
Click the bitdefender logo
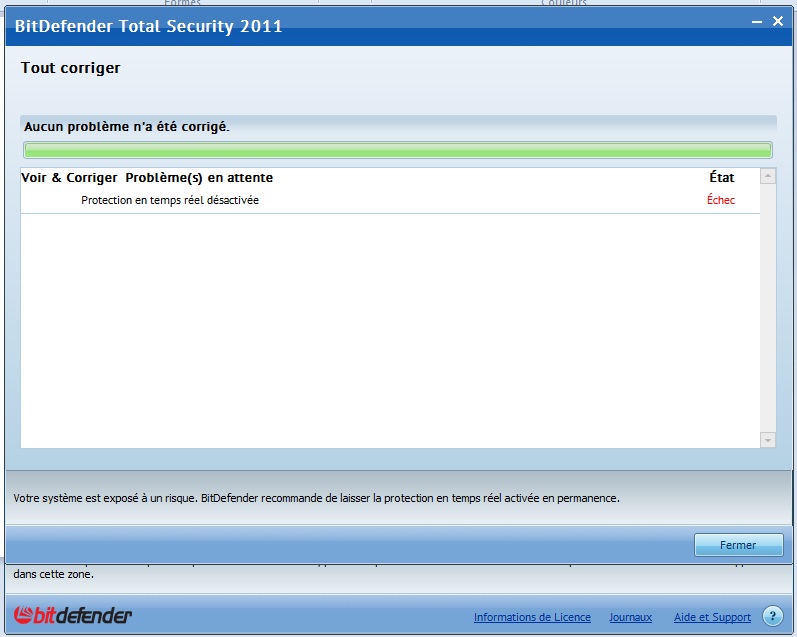pyautogui.click(x=73, y=615)
